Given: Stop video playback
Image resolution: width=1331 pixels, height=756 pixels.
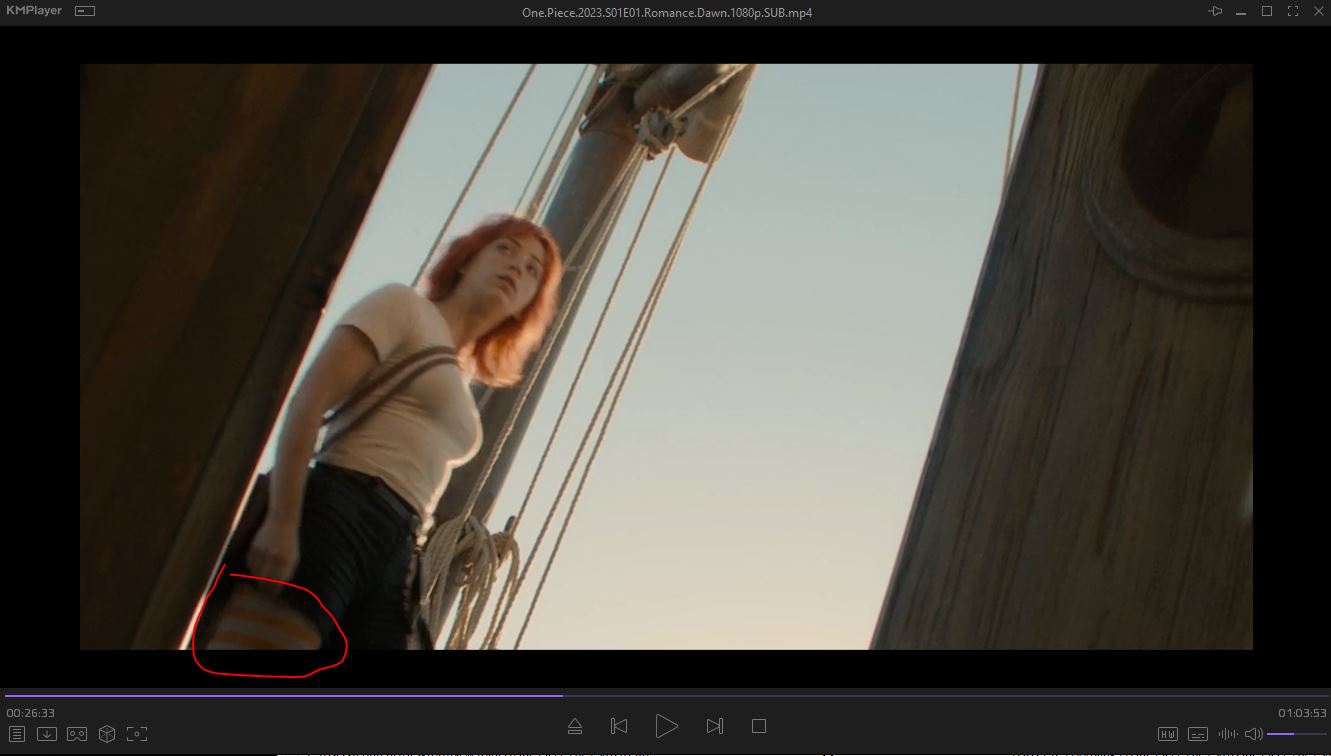Looking at the screenshot, I should [759, 726].
